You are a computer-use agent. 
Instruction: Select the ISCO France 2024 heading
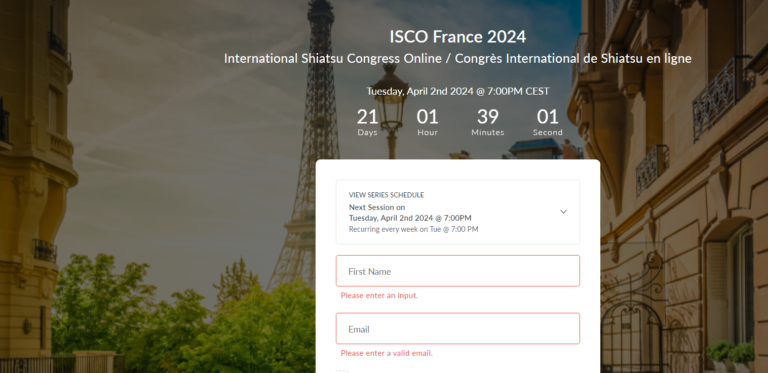pos(457,37)
